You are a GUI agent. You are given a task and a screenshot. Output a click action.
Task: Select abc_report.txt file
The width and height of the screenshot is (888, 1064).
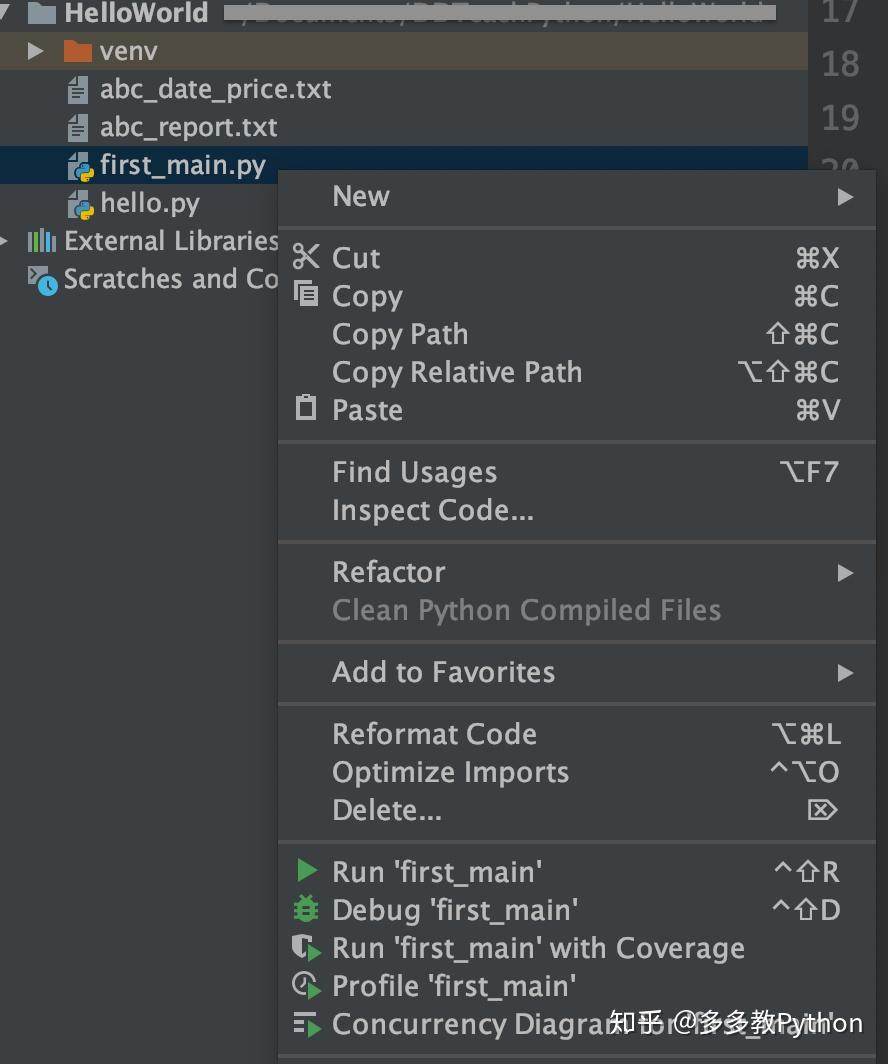click(x=188, y=127)
